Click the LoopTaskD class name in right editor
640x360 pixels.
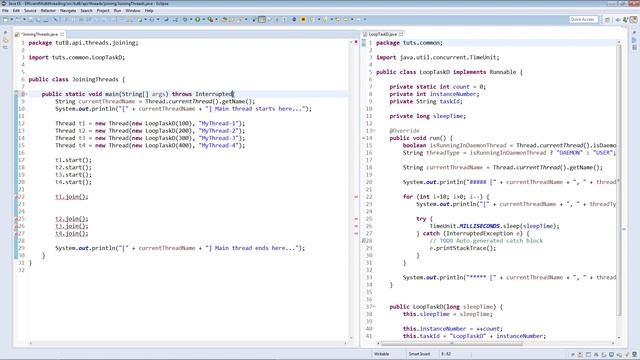pyautogui.click(x=435, y=72)
